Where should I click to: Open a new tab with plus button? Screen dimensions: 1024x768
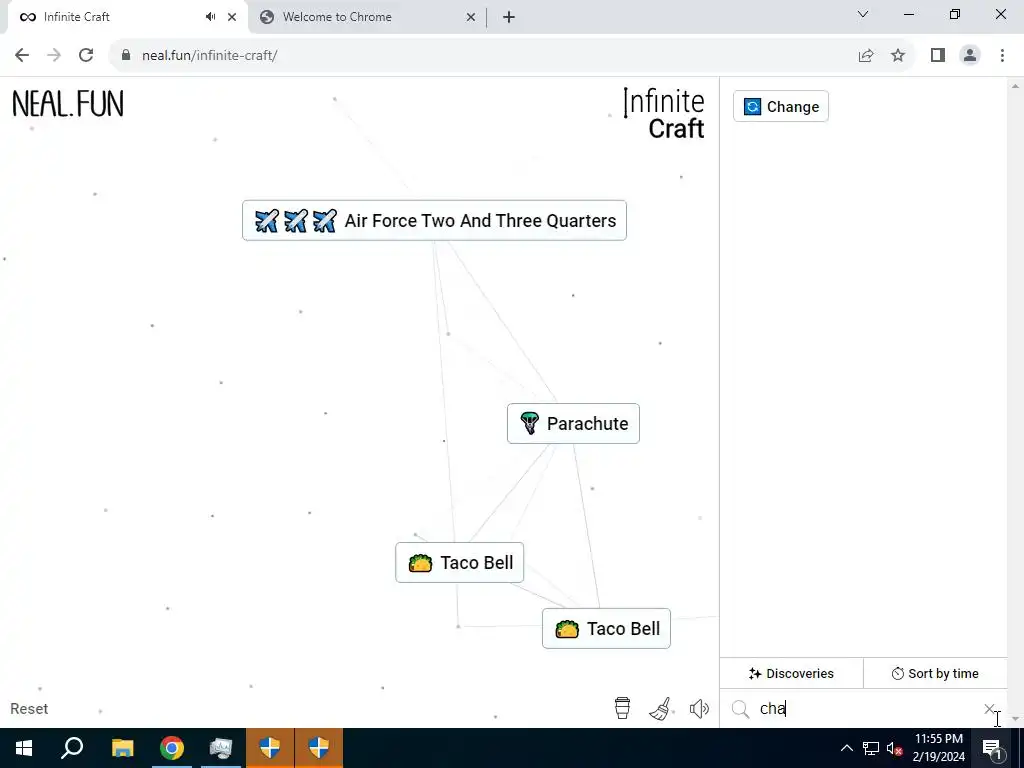click(x=509, y=18)
